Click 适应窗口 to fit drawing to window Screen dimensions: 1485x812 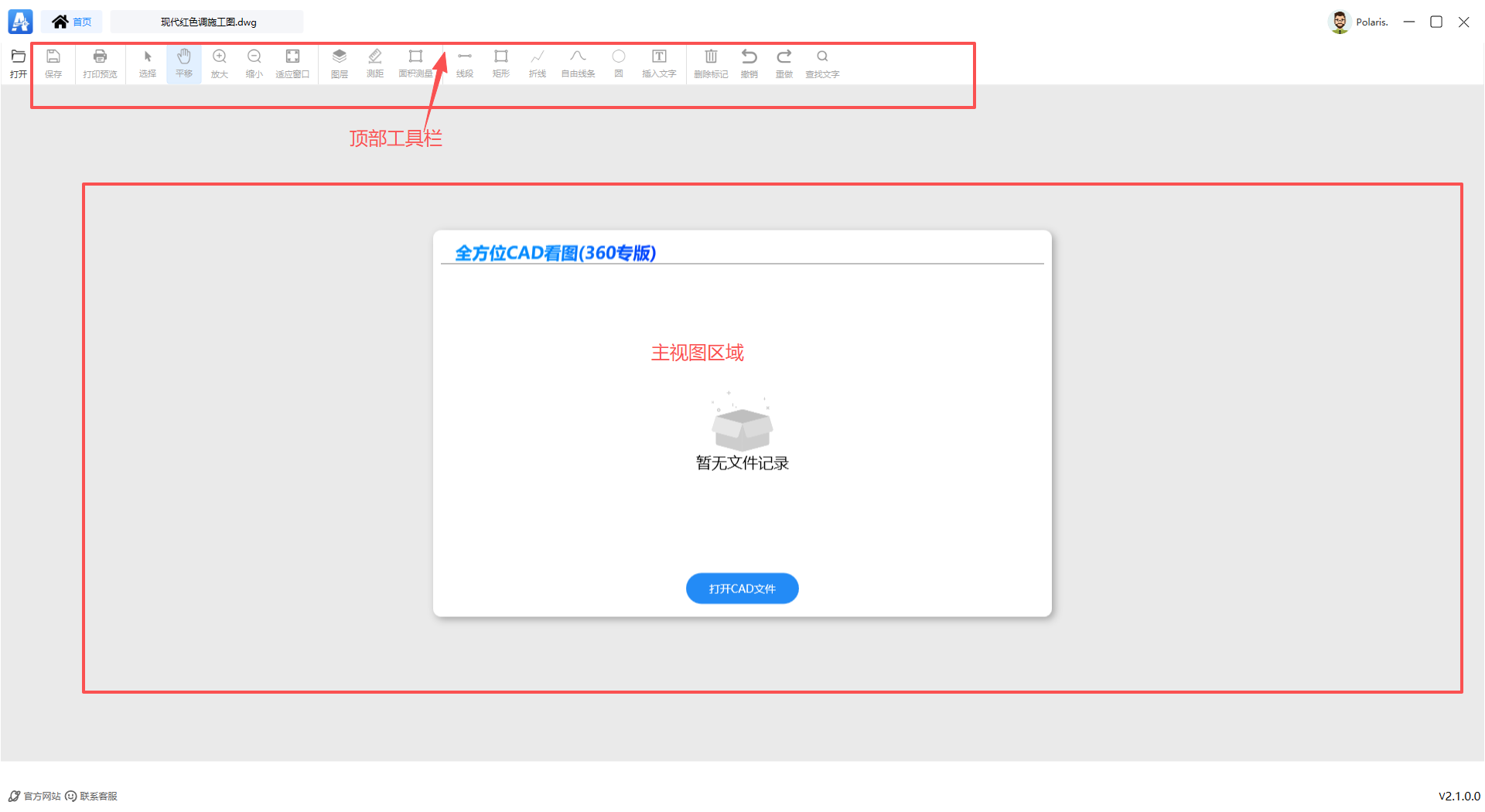(x=292, y=63)
